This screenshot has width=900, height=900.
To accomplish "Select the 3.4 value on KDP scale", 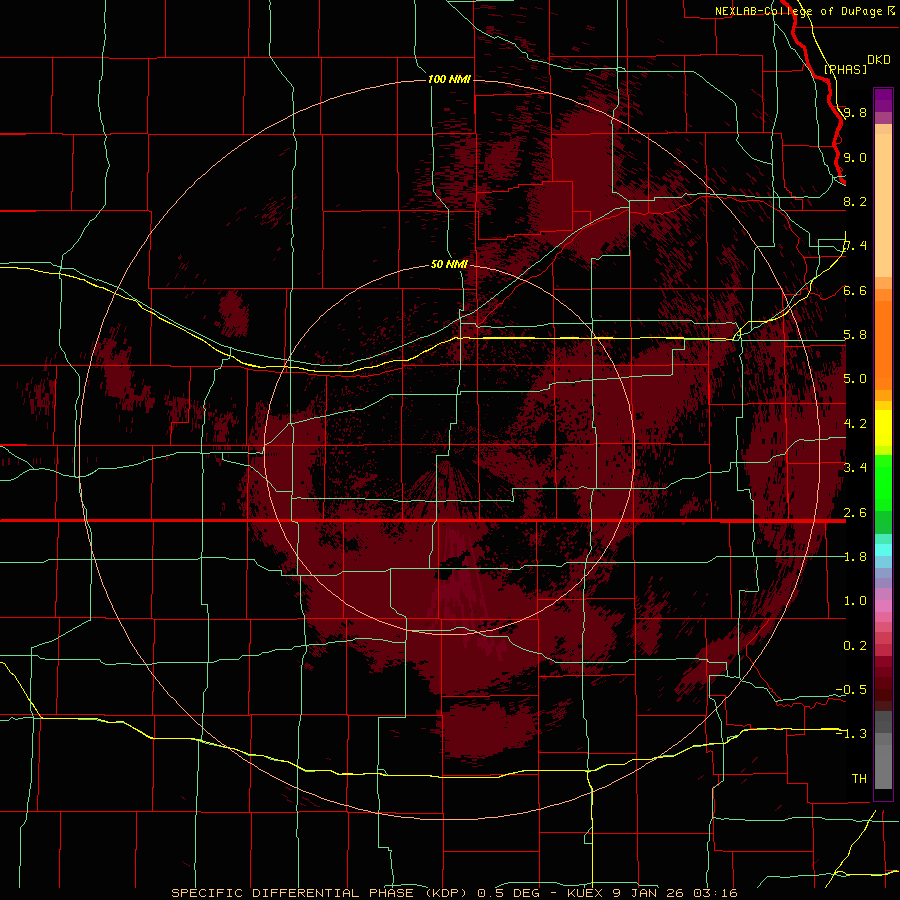I will coord(855,468).
